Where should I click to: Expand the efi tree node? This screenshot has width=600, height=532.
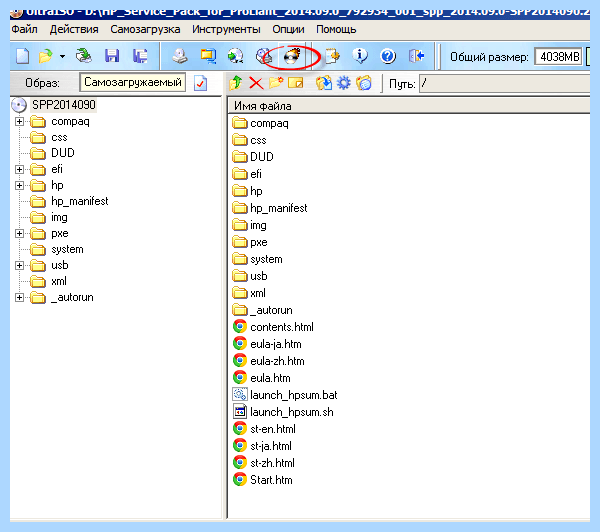(19, 169)
